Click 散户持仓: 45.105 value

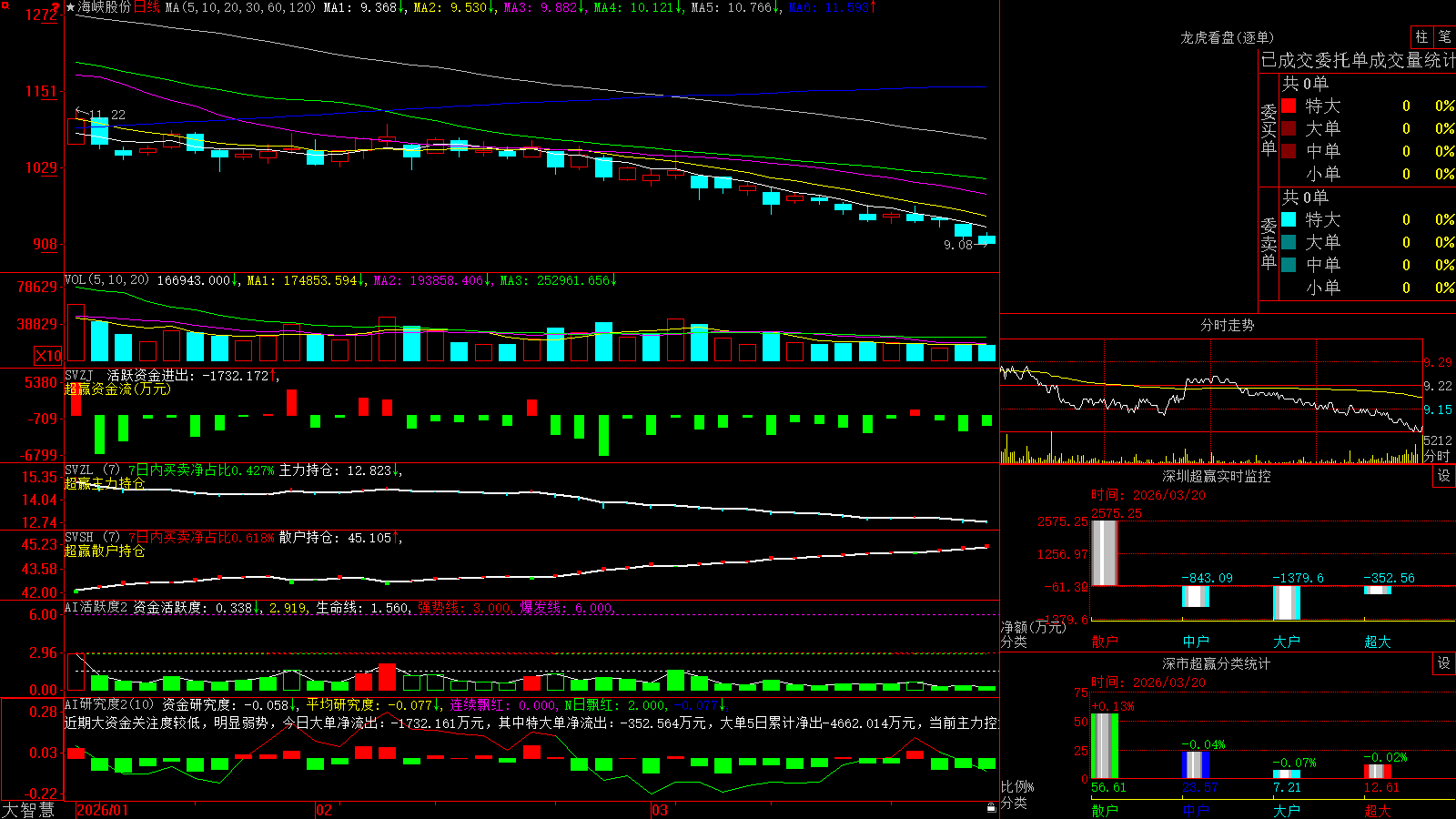click(338, 538)
